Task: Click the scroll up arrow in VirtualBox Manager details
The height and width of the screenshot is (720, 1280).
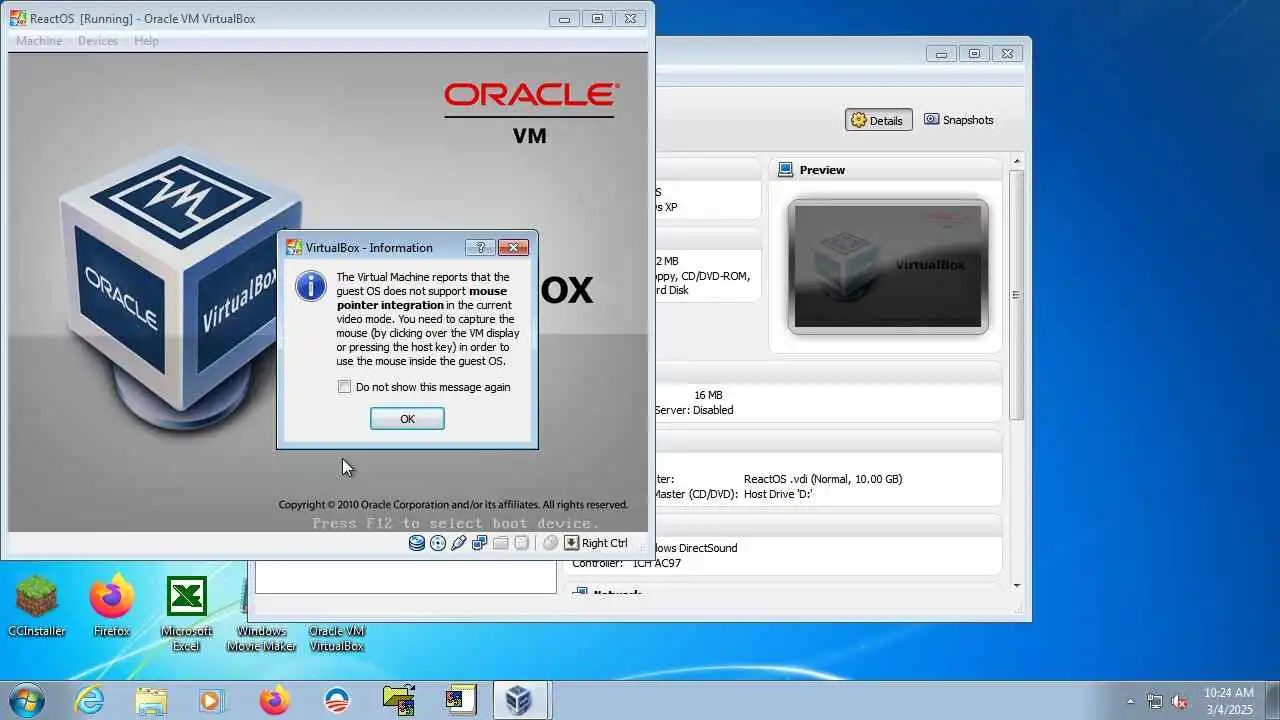Action: [1017, 161]
